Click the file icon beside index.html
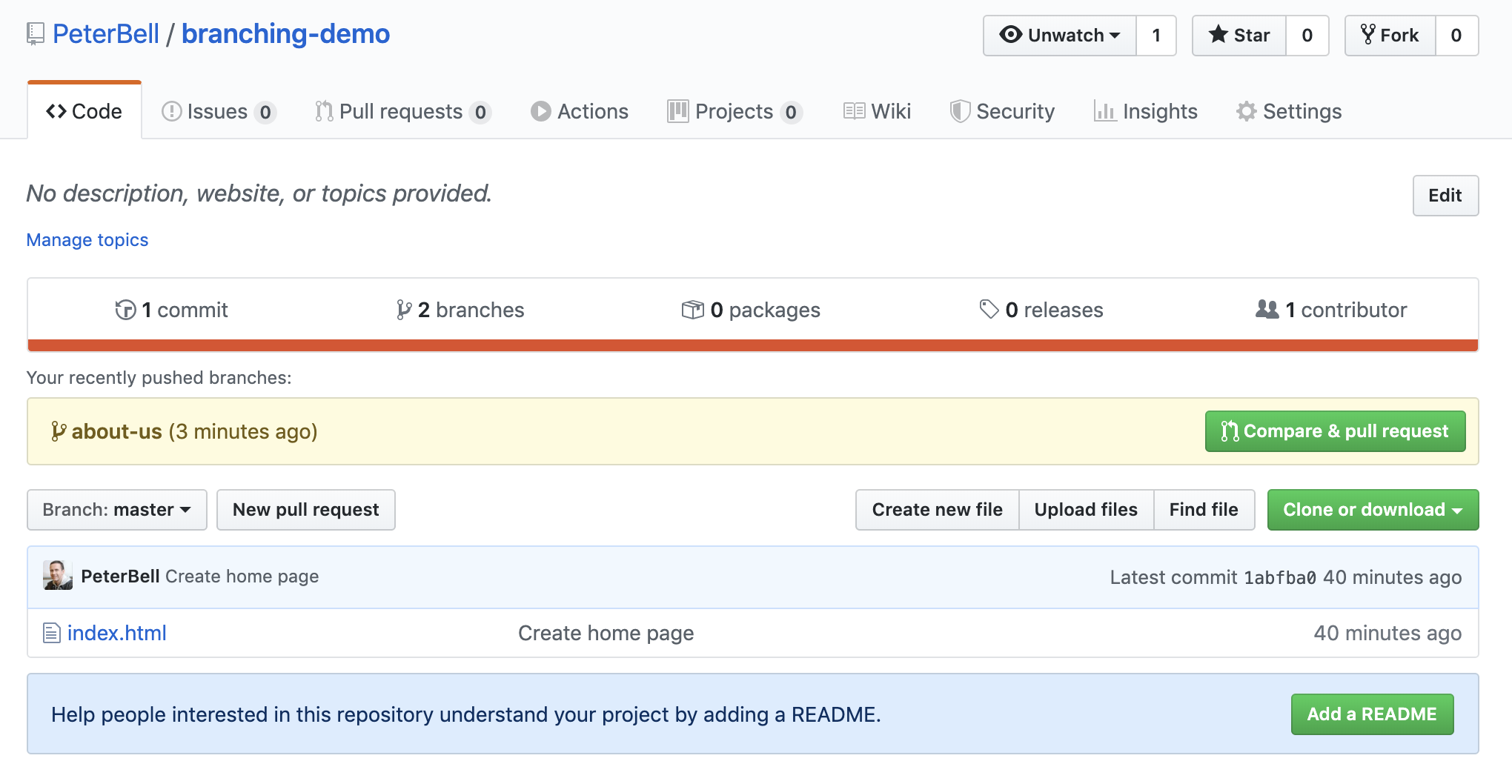The width and height of the screenshot is (1512, 784). [51, 633]
